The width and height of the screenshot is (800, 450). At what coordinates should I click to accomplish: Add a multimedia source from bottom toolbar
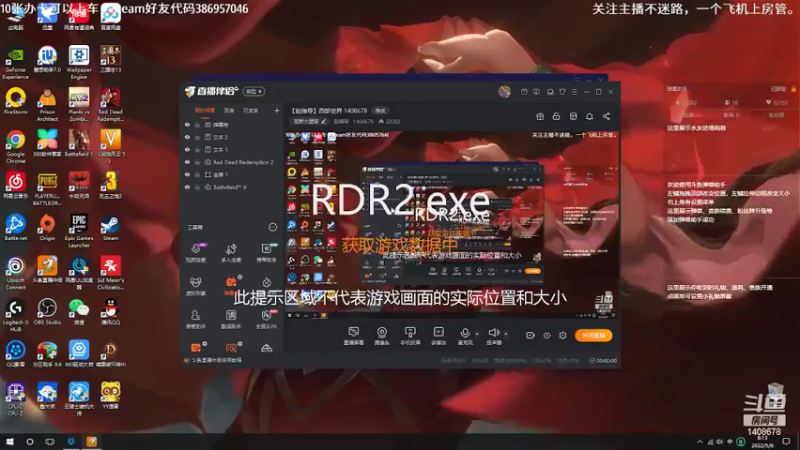(x=438, y=336)
